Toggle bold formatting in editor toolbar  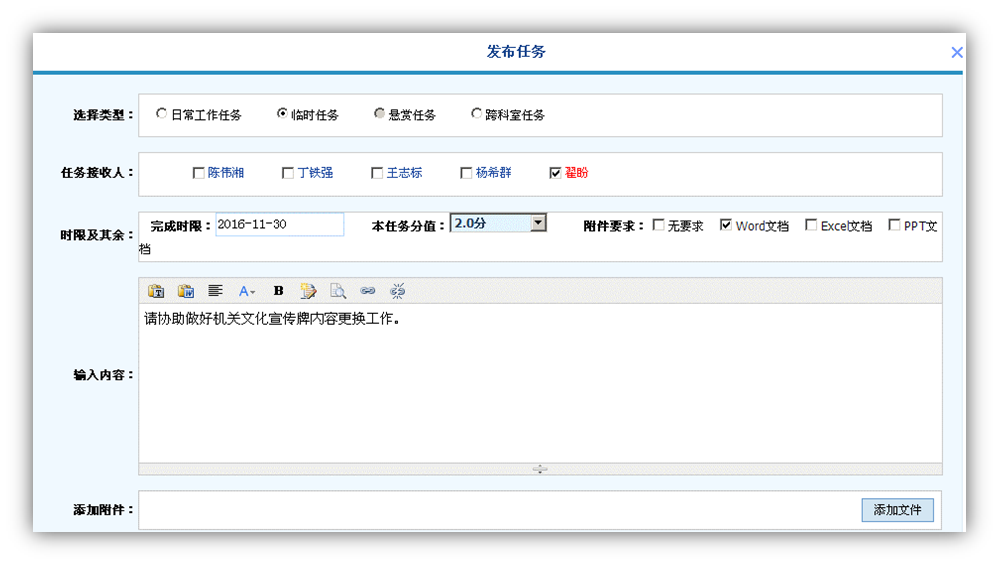click(x=278, y=291)
